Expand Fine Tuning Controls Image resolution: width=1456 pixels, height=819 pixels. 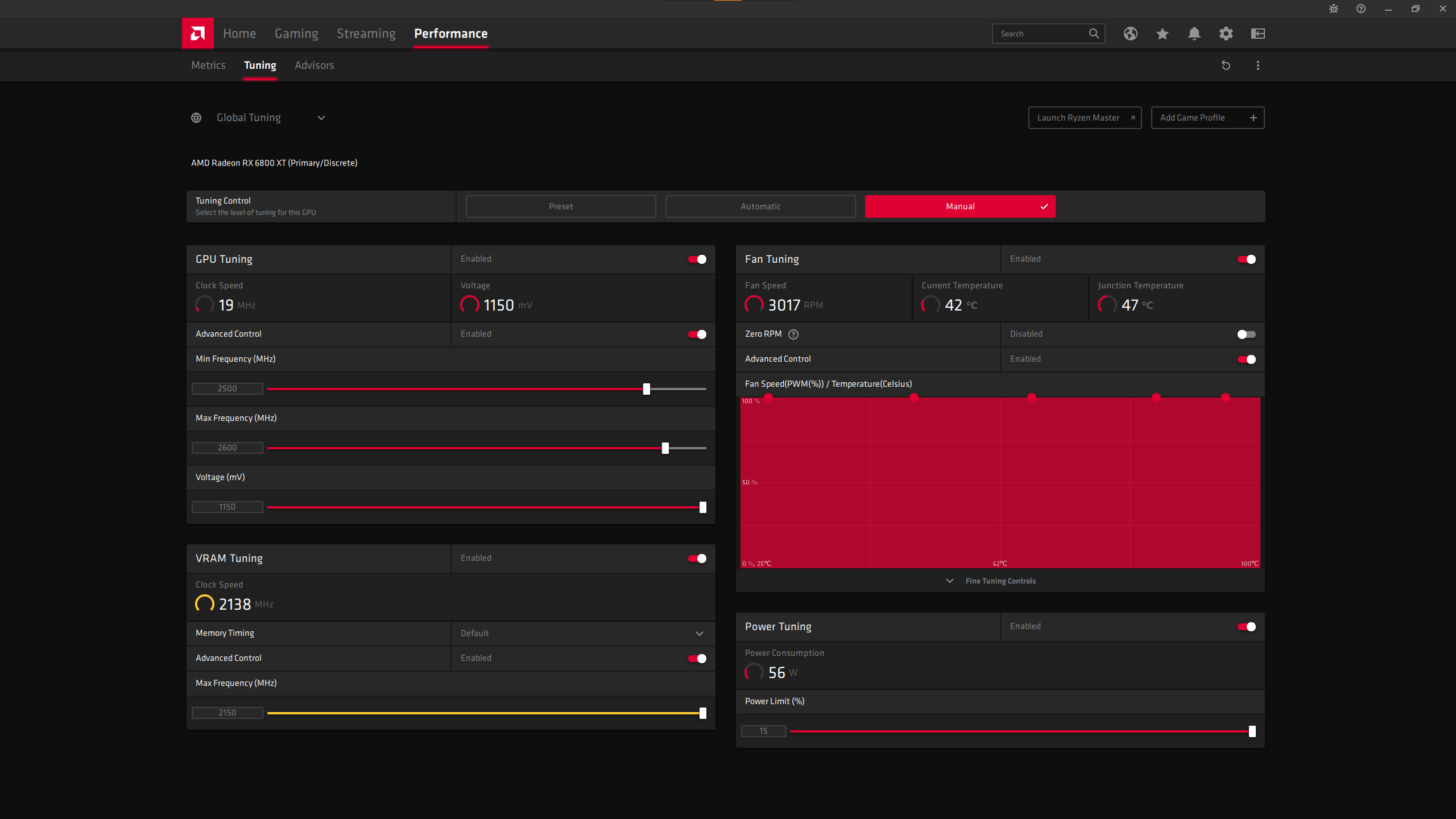(x=991, y=581)
